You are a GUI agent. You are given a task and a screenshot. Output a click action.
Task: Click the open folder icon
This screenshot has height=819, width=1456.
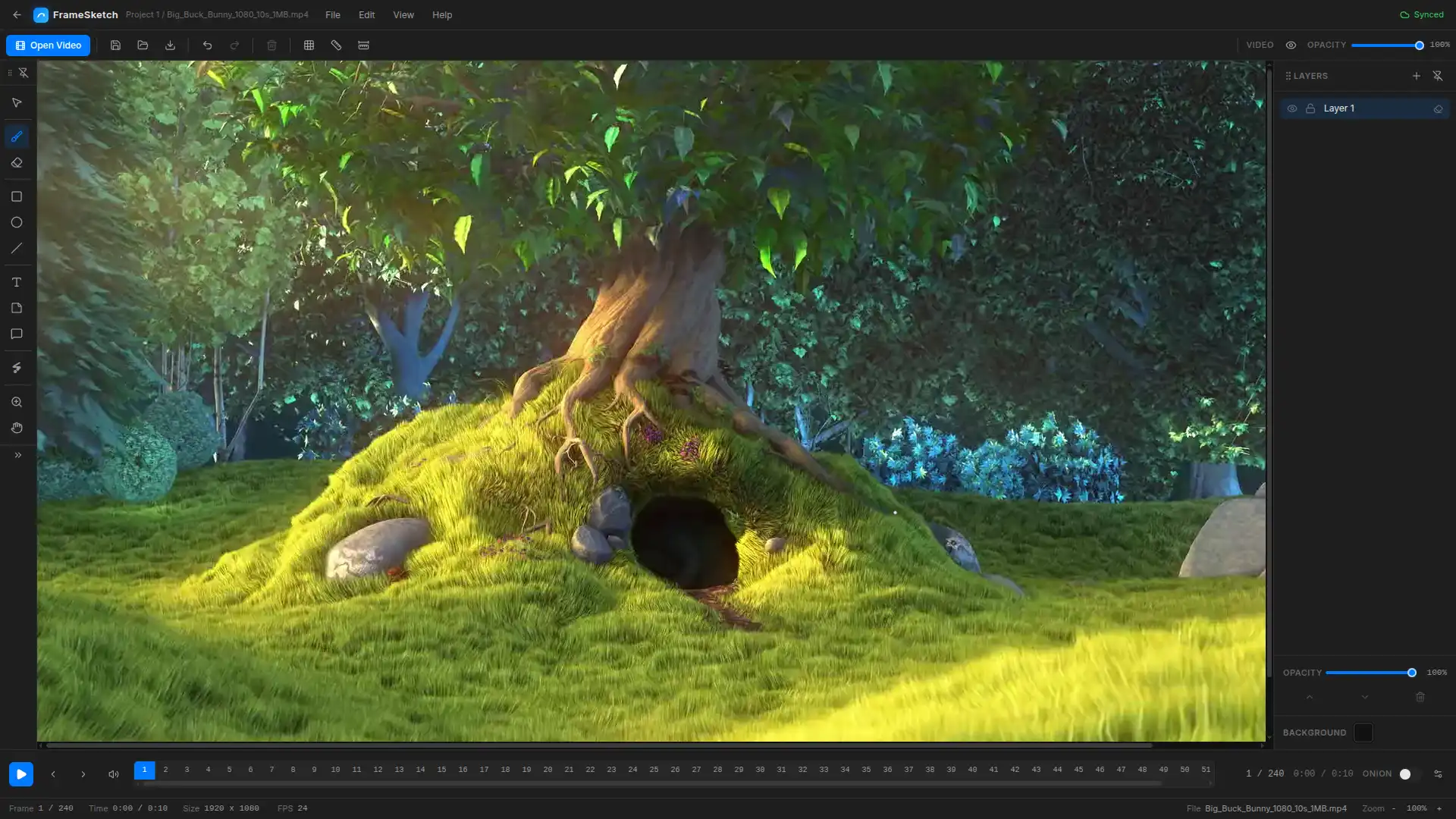coord(143,45)
